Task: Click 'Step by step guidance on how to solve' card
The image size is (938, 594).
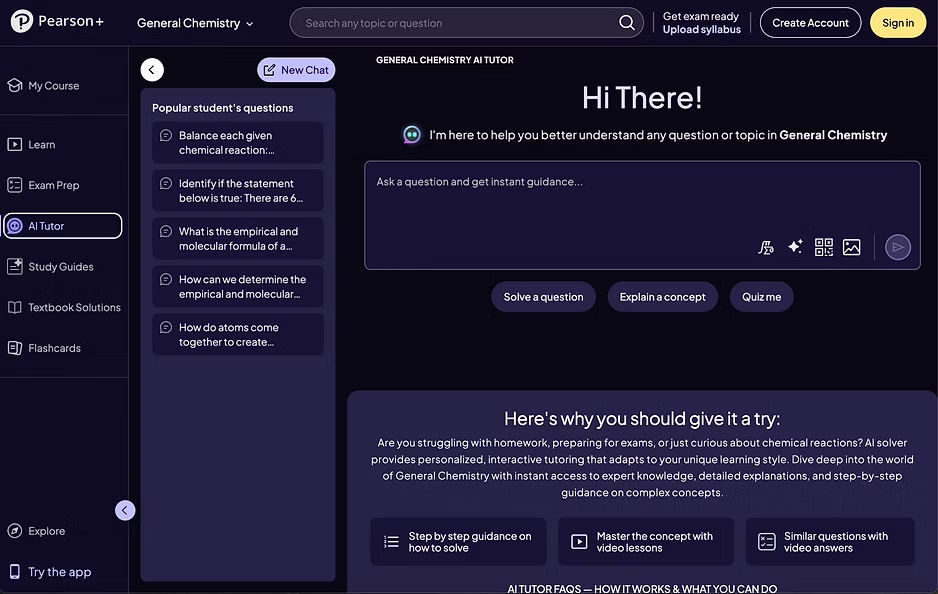Action: click(x=458, y=541)
